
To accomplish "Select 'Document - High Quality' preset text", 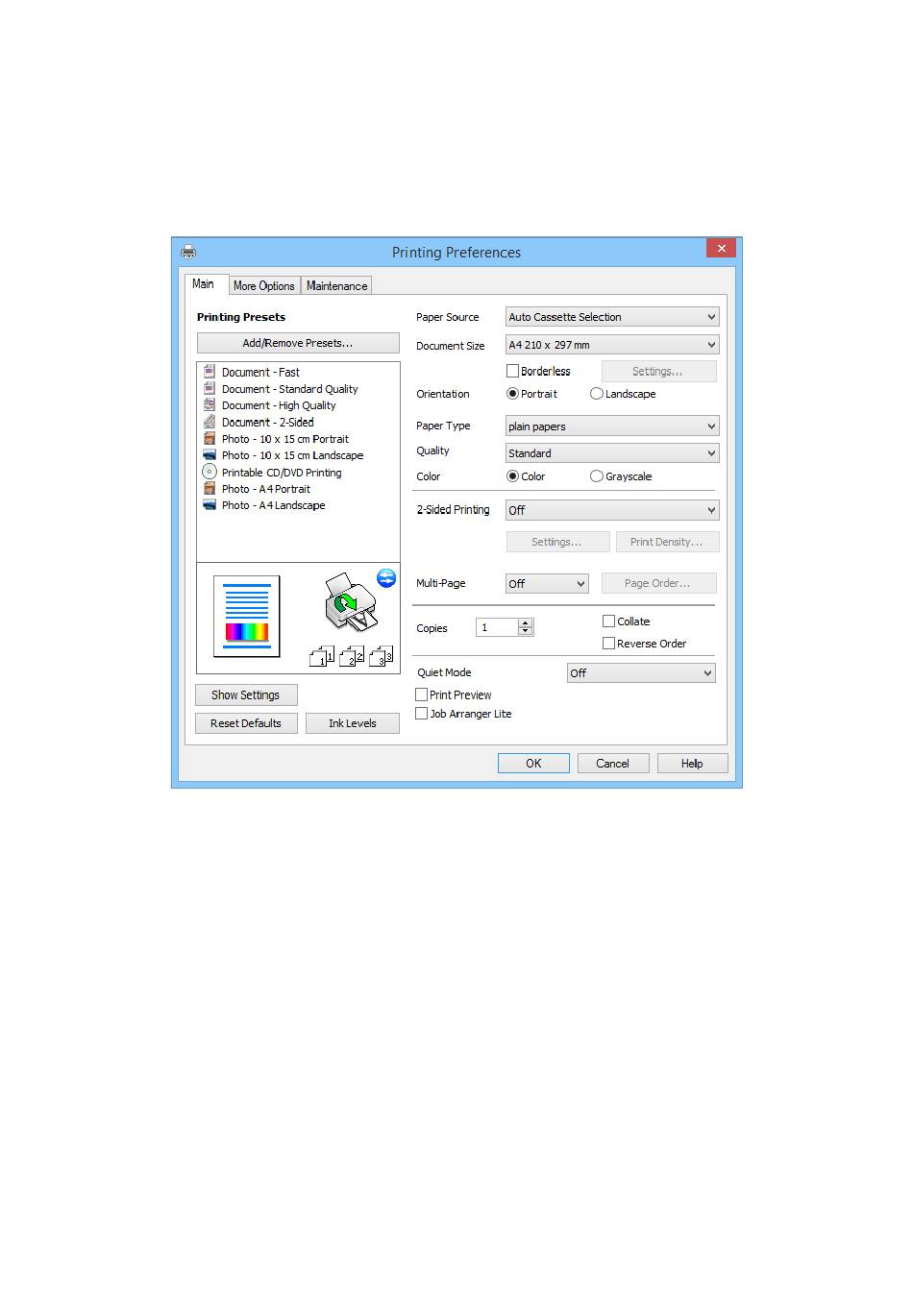I will (x=279, y=405).
